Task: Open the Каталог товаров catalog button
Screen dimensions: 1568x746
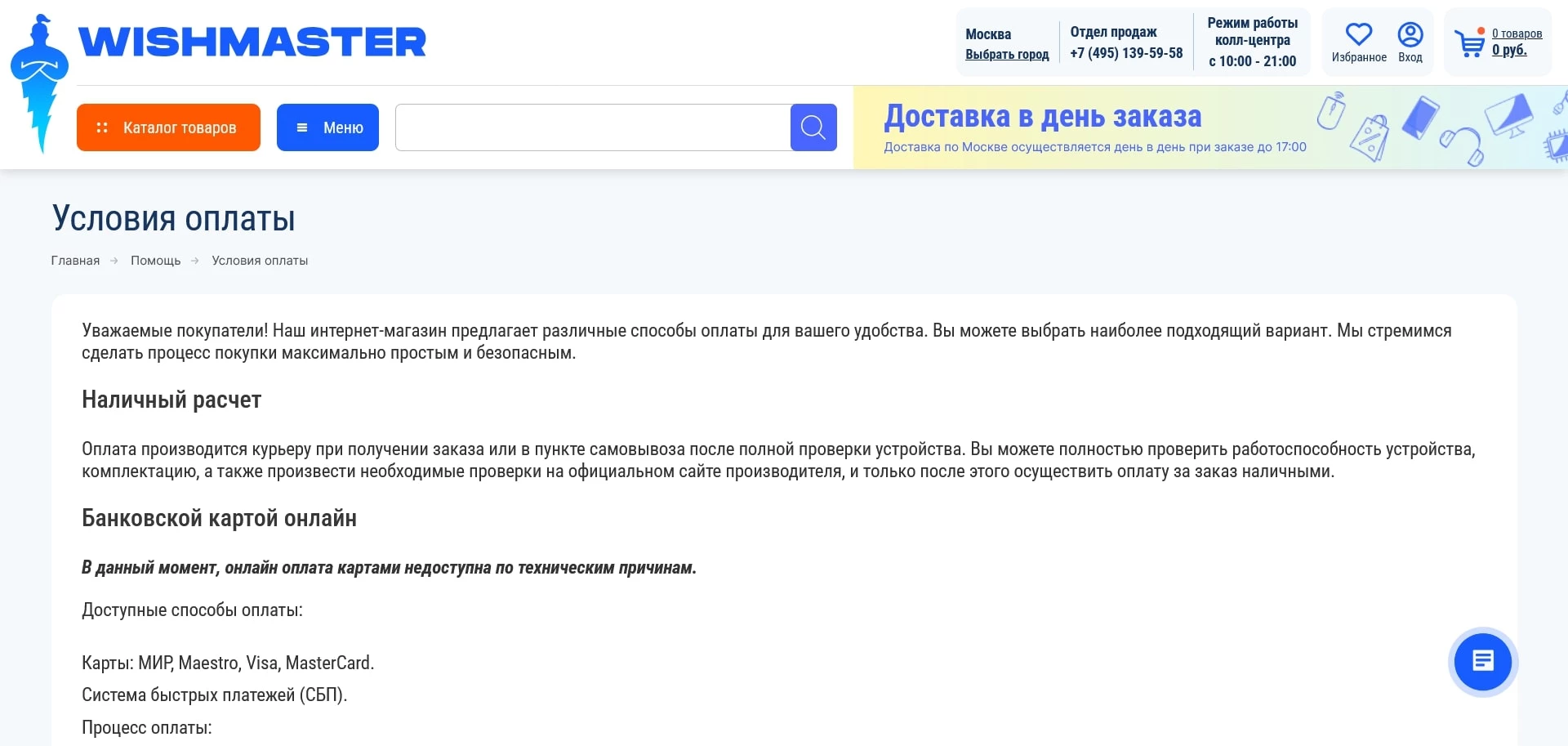Action: (x=168, y=127)
